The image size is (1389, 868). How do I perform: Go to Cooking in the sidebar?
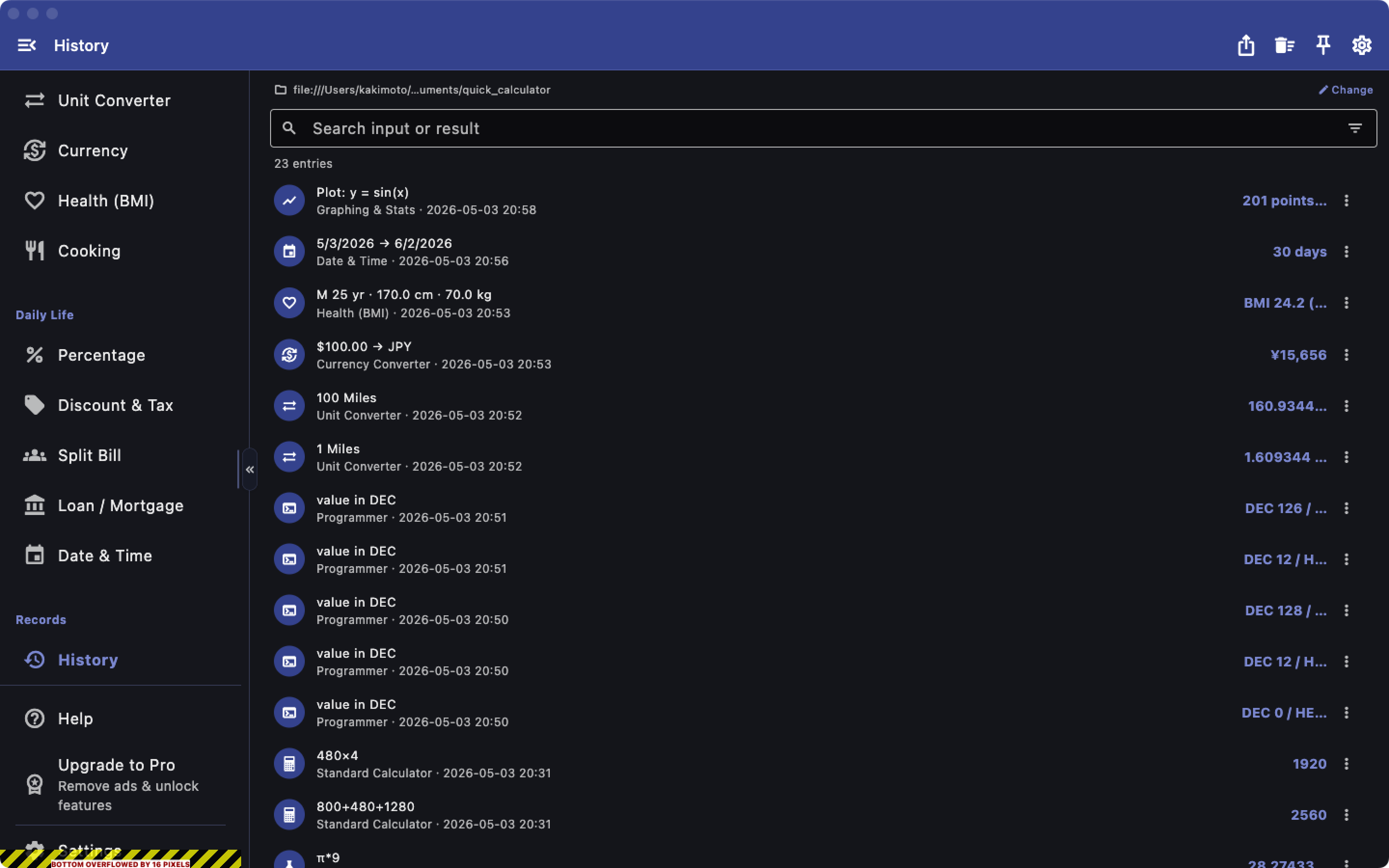click(x=121, y=251)
